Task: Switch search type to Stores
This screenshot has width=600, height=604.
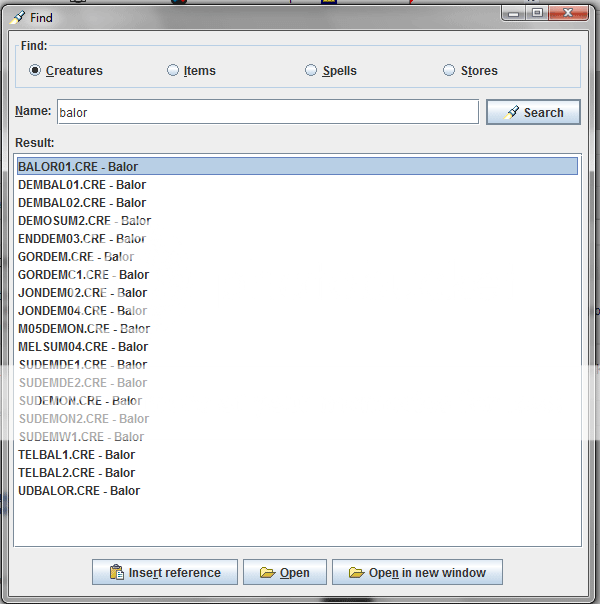Action: pos(449,71)
